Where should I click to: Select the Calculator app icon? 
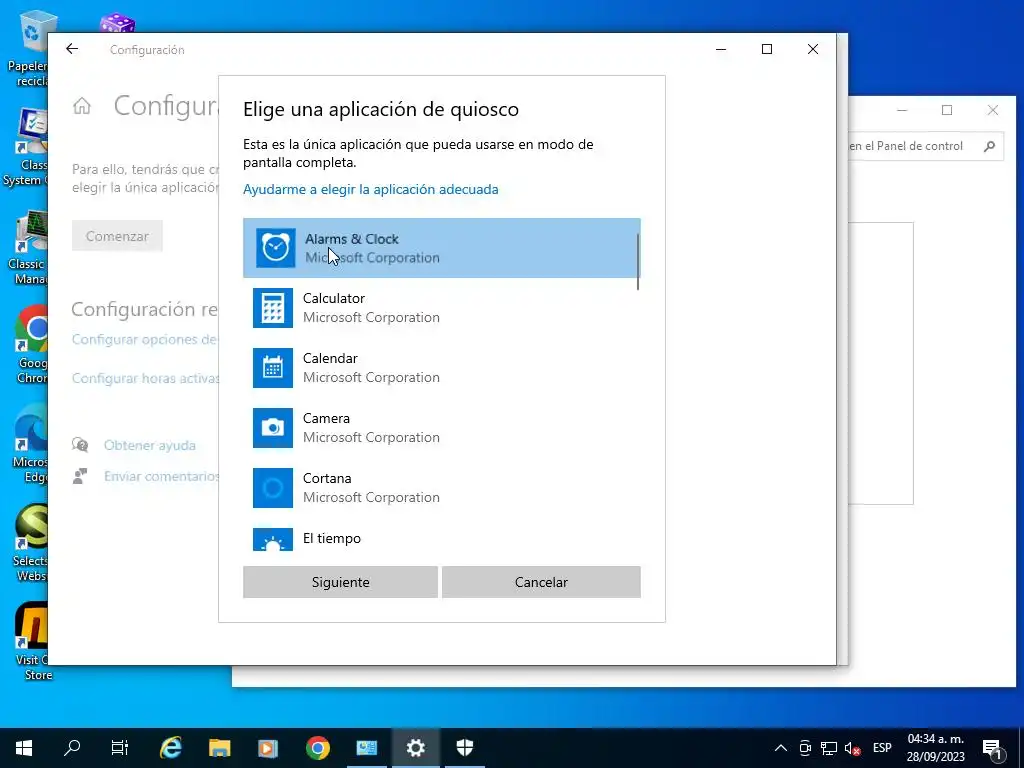point(272,308)
